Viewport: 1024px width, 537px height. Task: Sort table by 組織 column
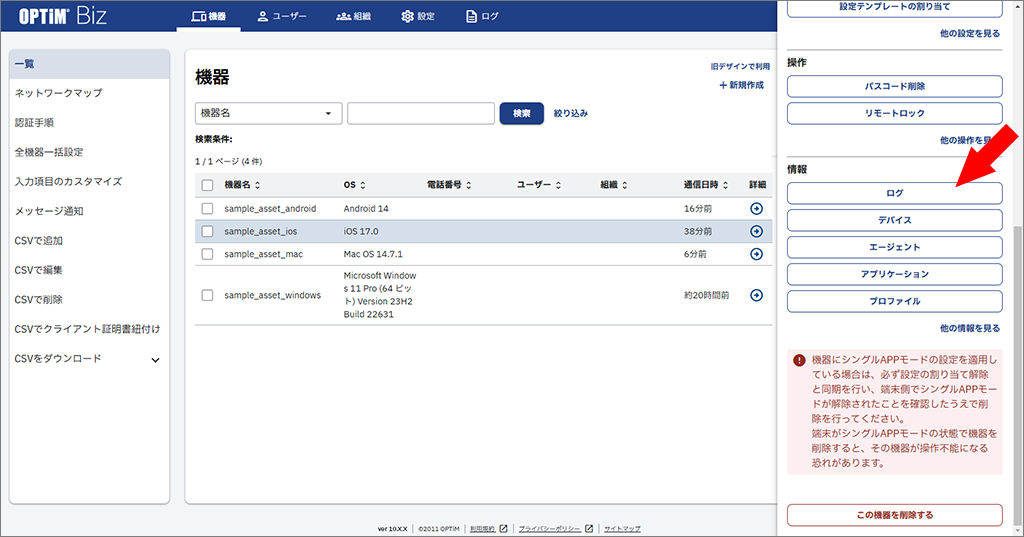coord(625,186)
